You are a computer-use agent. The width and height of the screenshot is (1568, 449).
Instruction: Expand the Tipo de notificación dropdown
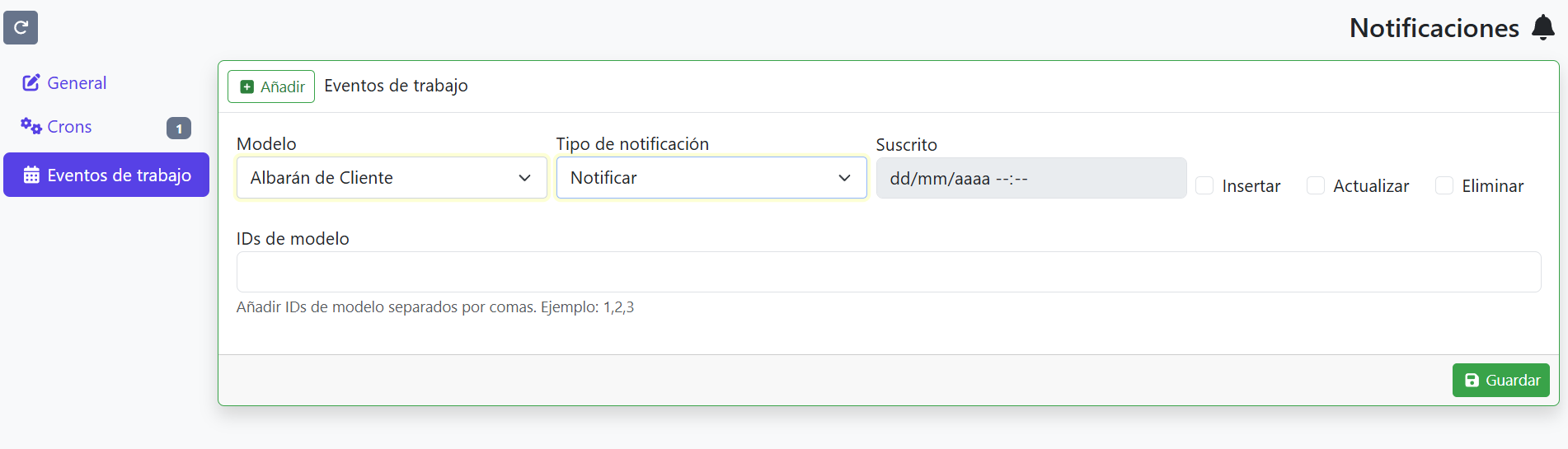(711, 178)
